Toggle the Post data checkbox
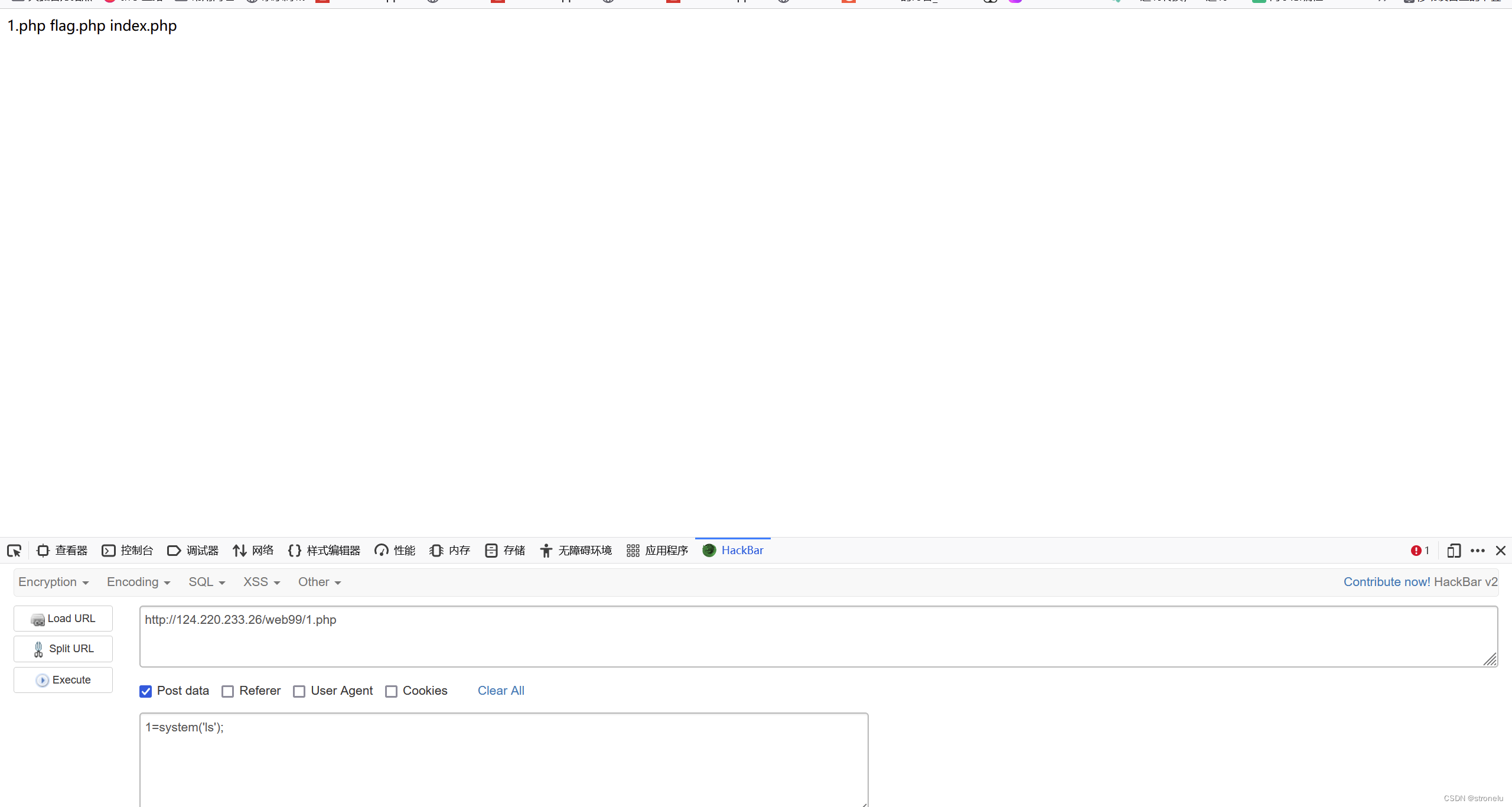The height and width of the screenshot is (807, 1512). (x=147, y=691)
